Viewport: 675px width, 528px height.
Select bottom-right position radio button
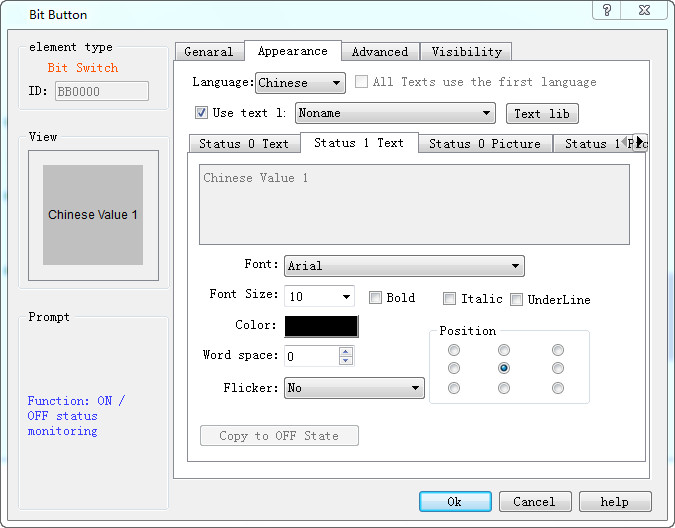point(558,388)
